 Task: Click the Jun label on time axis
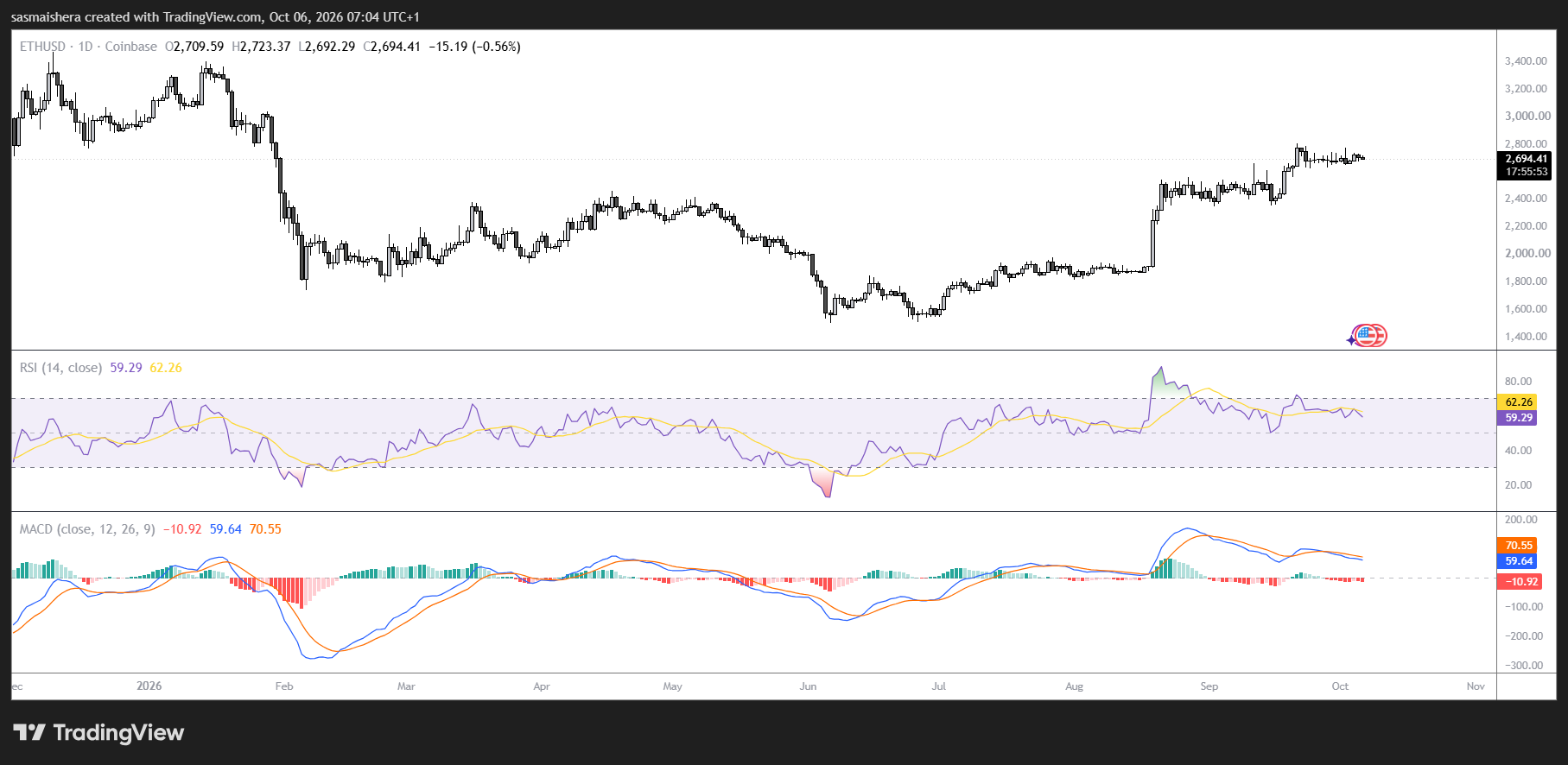coord(808,686)
